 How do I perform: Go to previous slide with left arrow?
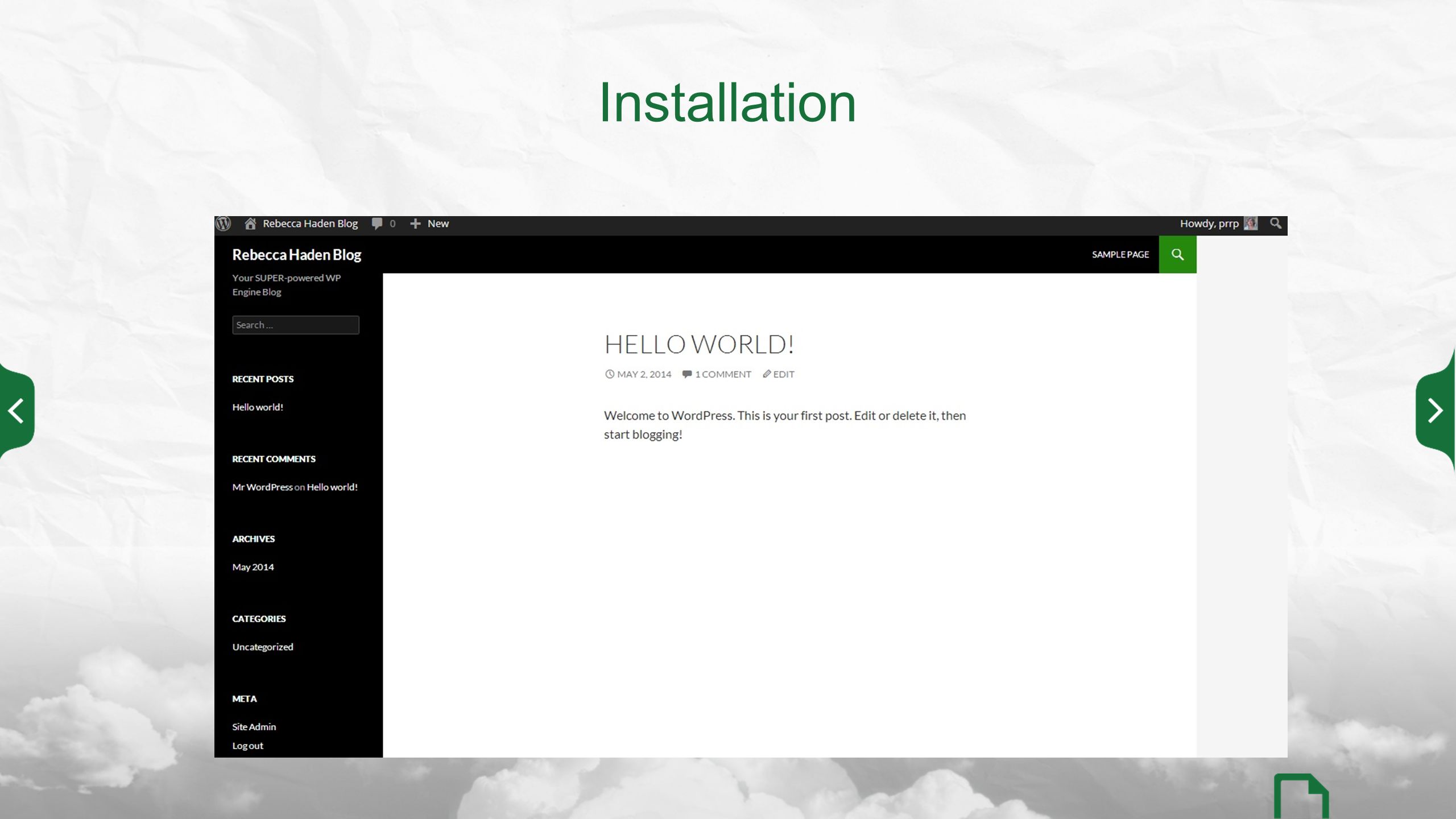coord(16,411)
